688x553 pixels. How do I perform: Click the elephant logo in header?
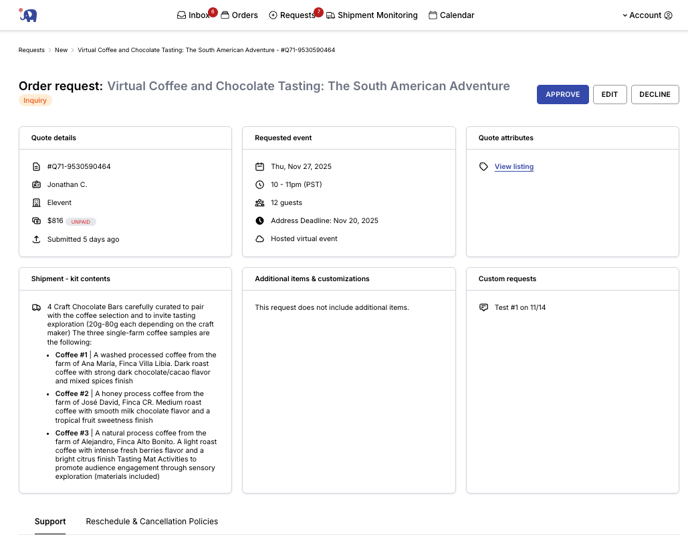28,15
